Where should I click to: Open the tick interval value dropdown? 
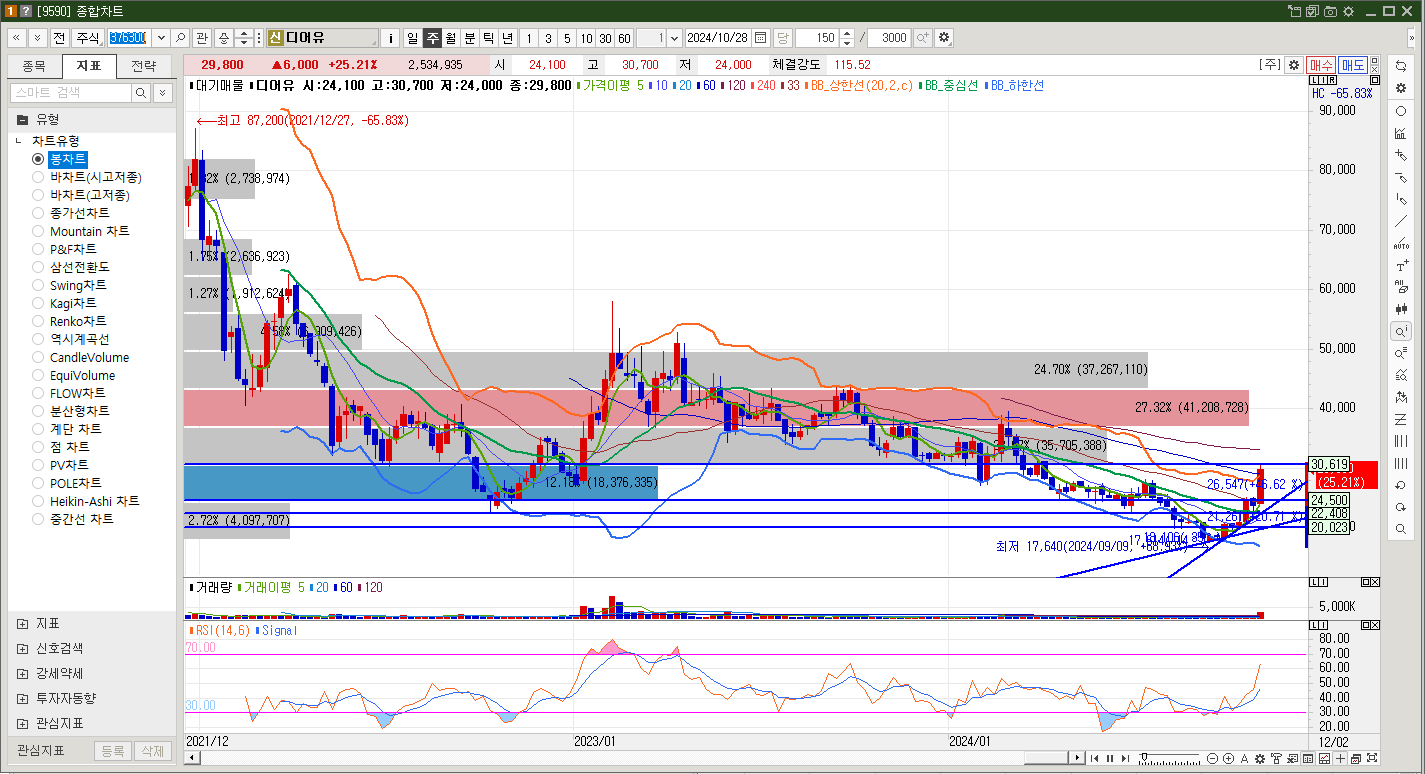[x=674, y=38]
